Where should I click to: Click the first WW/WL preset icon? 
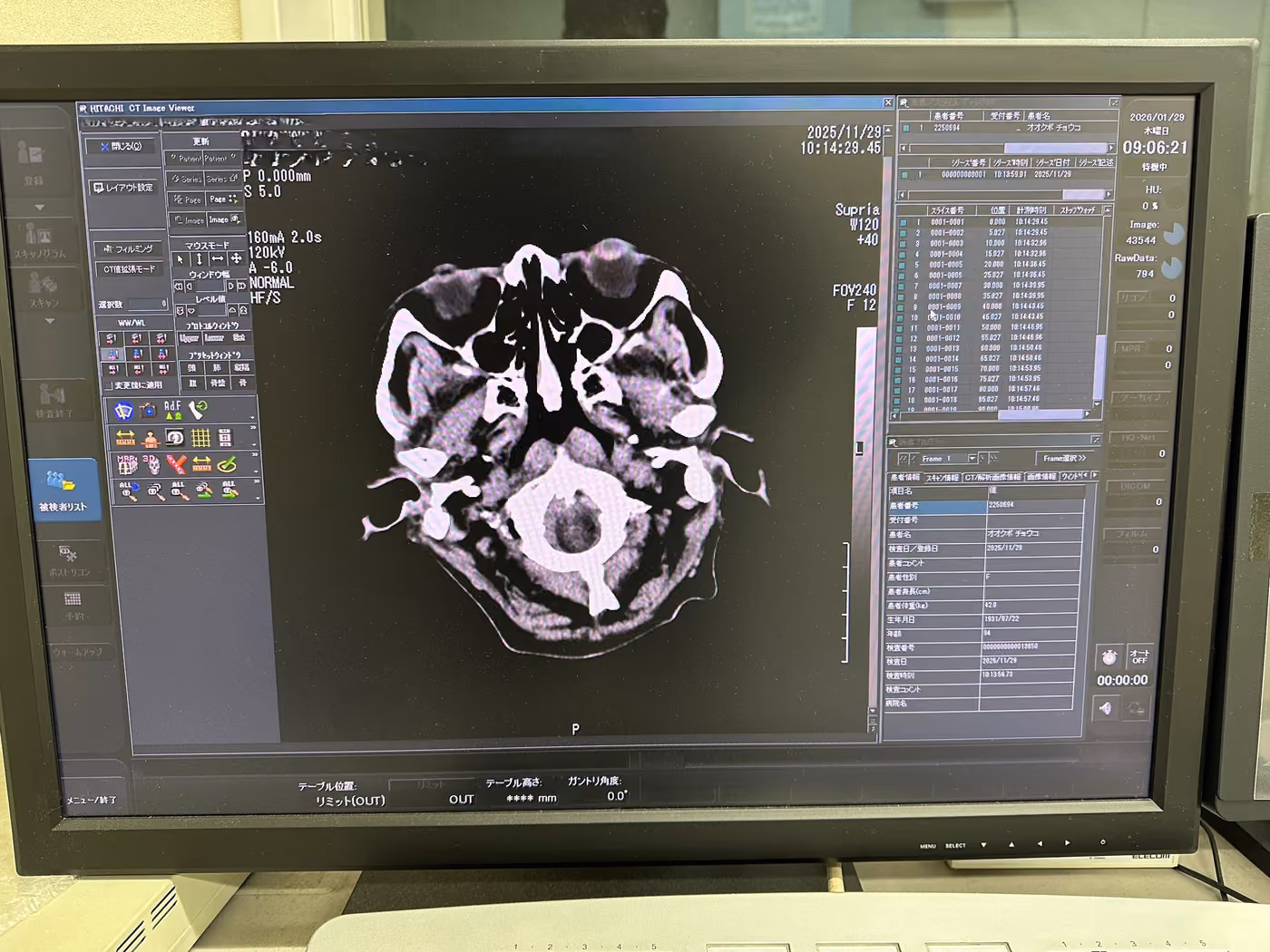pyautogui.click(x=112, y=338)
